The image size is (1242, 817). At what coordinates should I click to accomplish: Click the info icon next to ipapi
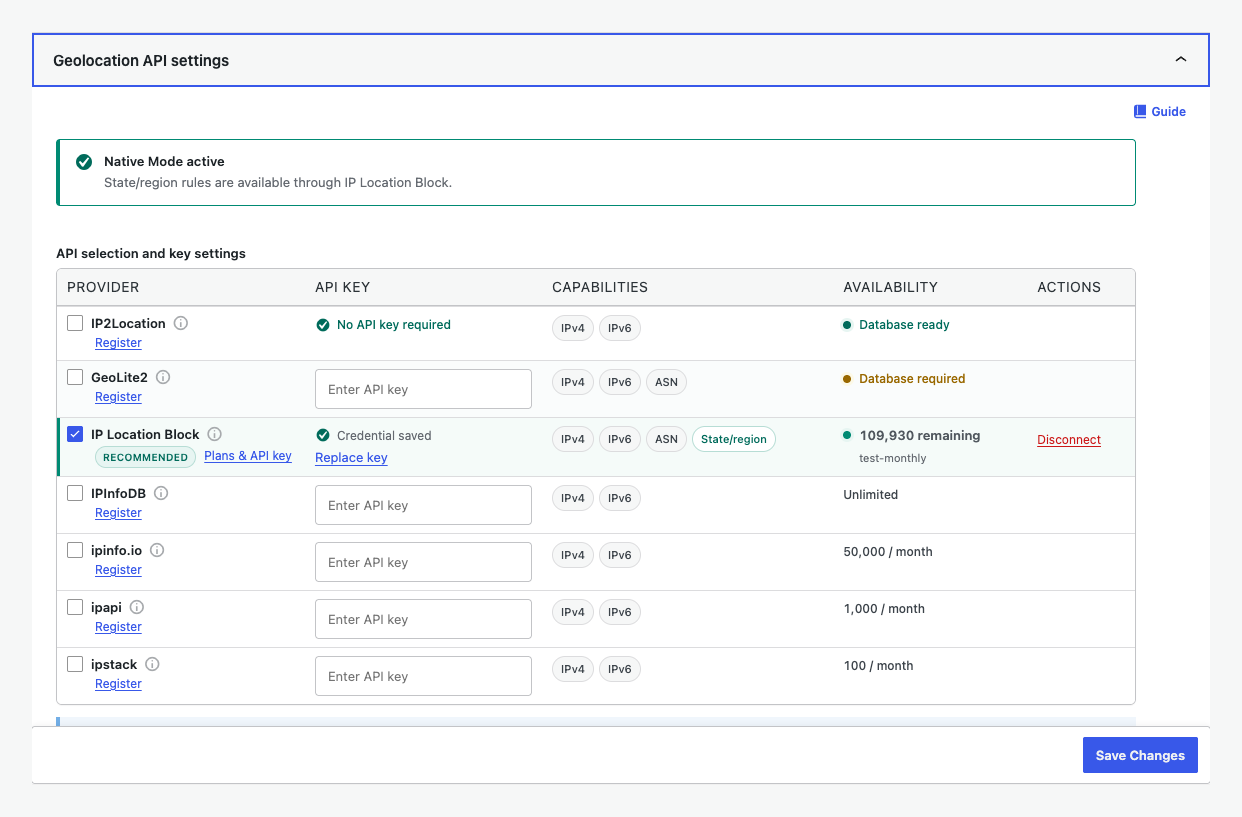(x=137, y=607)
